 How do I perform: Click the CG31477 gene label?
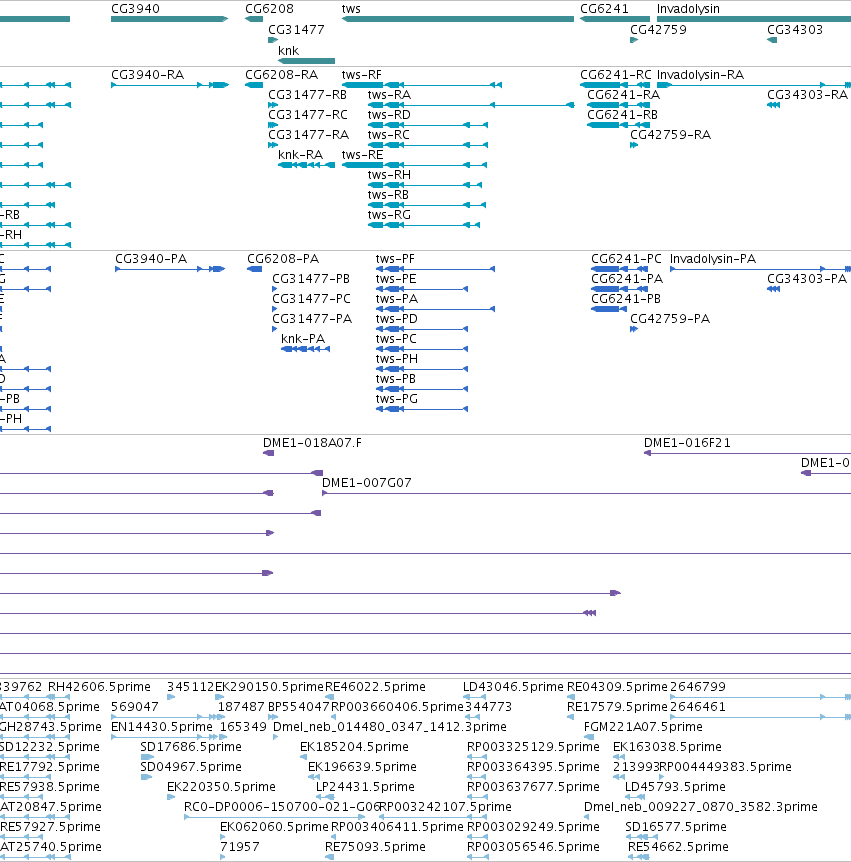296,30
